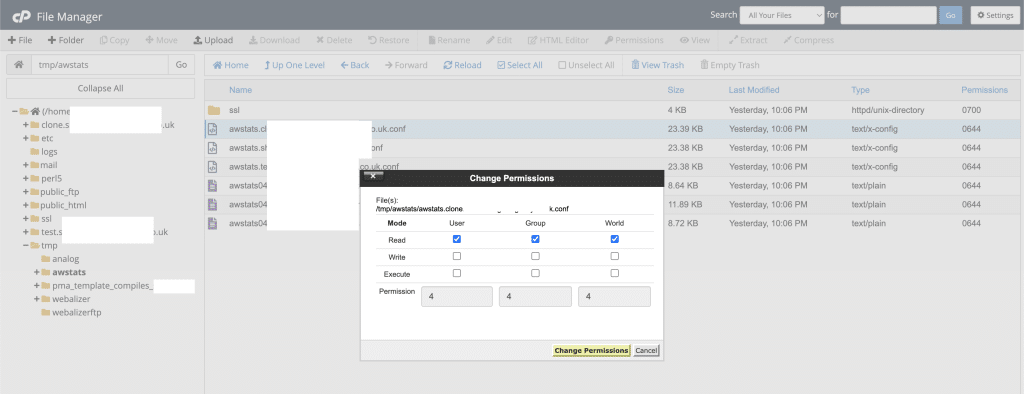Open the Upload tool
Viewport: 1024px width, 394px height.
click(x=213, y=40)
